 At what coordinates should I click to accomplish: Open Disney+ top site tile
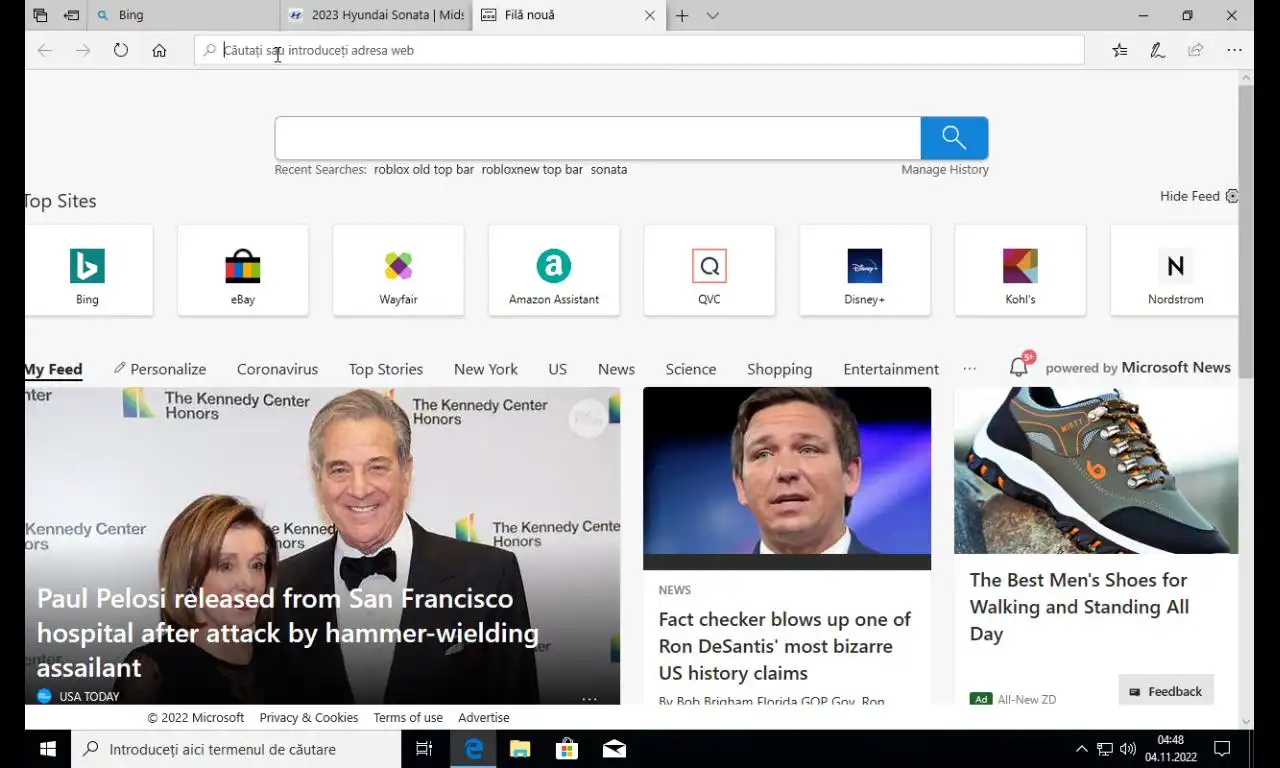(865, 270)
